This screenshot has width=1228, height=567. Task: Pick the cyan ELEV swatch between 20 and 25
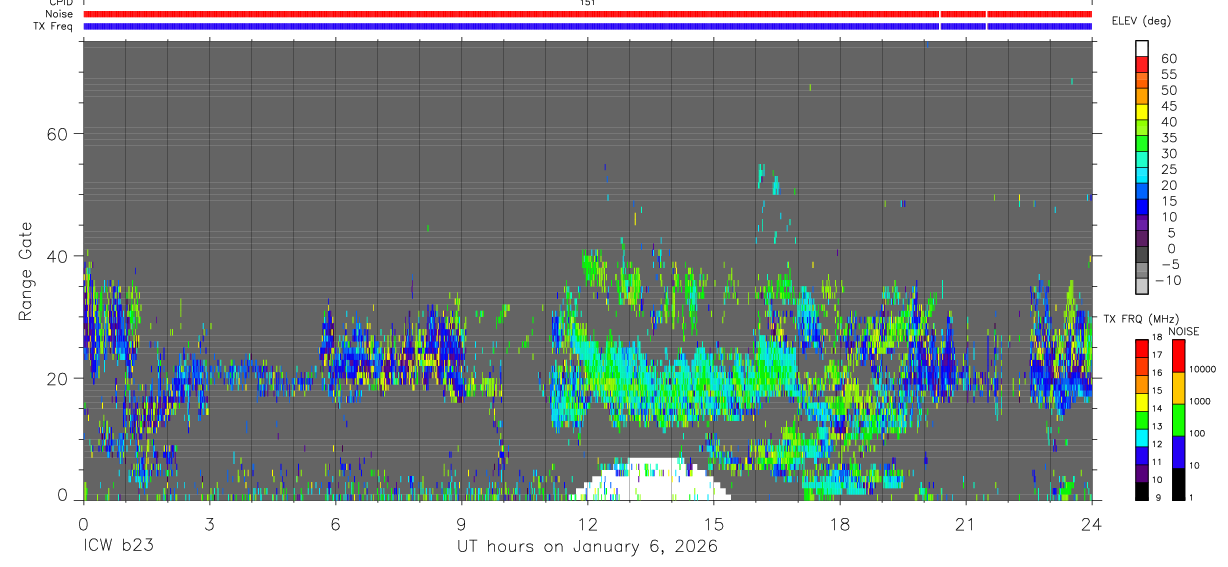1143,176
